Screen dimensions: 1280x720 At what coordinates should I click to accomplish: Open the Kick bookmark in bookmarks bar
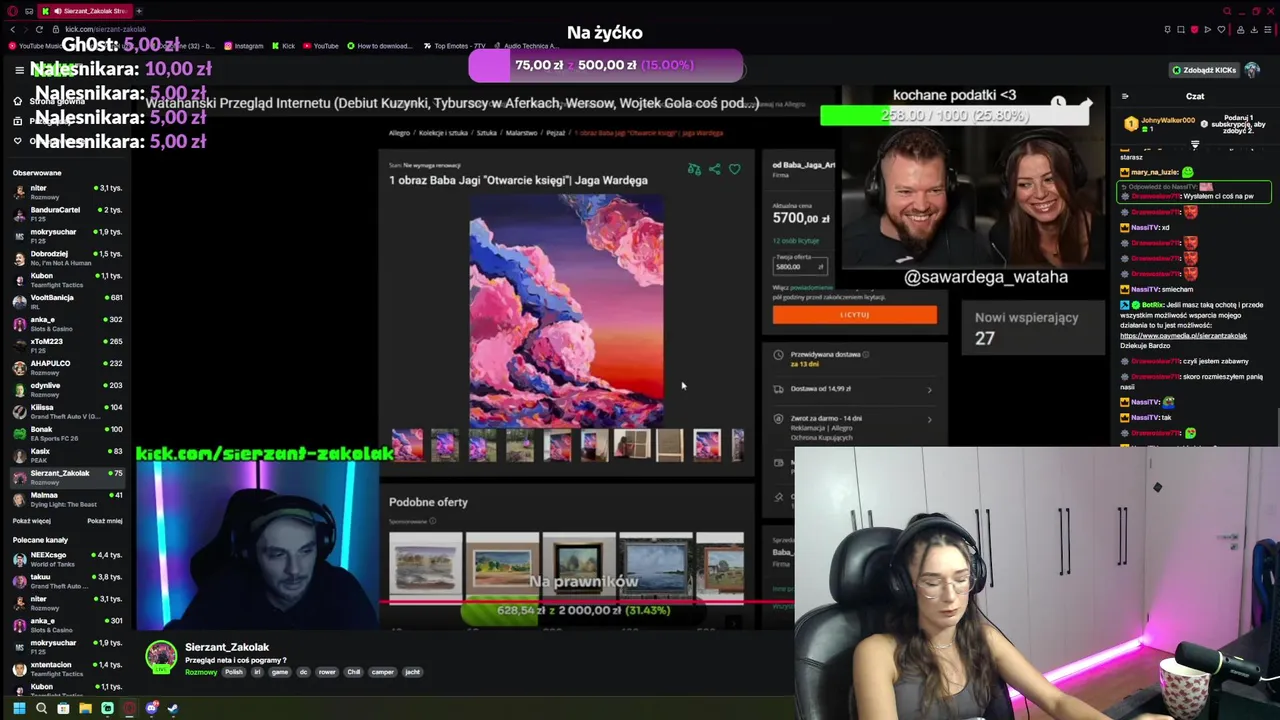[283, 46]
